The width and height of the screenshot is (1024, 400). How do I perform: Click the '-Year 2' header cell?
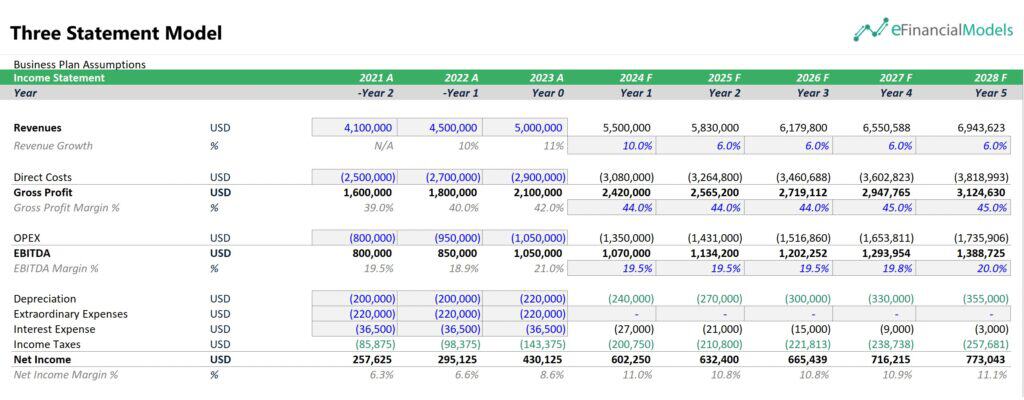[x=375, y=93]
